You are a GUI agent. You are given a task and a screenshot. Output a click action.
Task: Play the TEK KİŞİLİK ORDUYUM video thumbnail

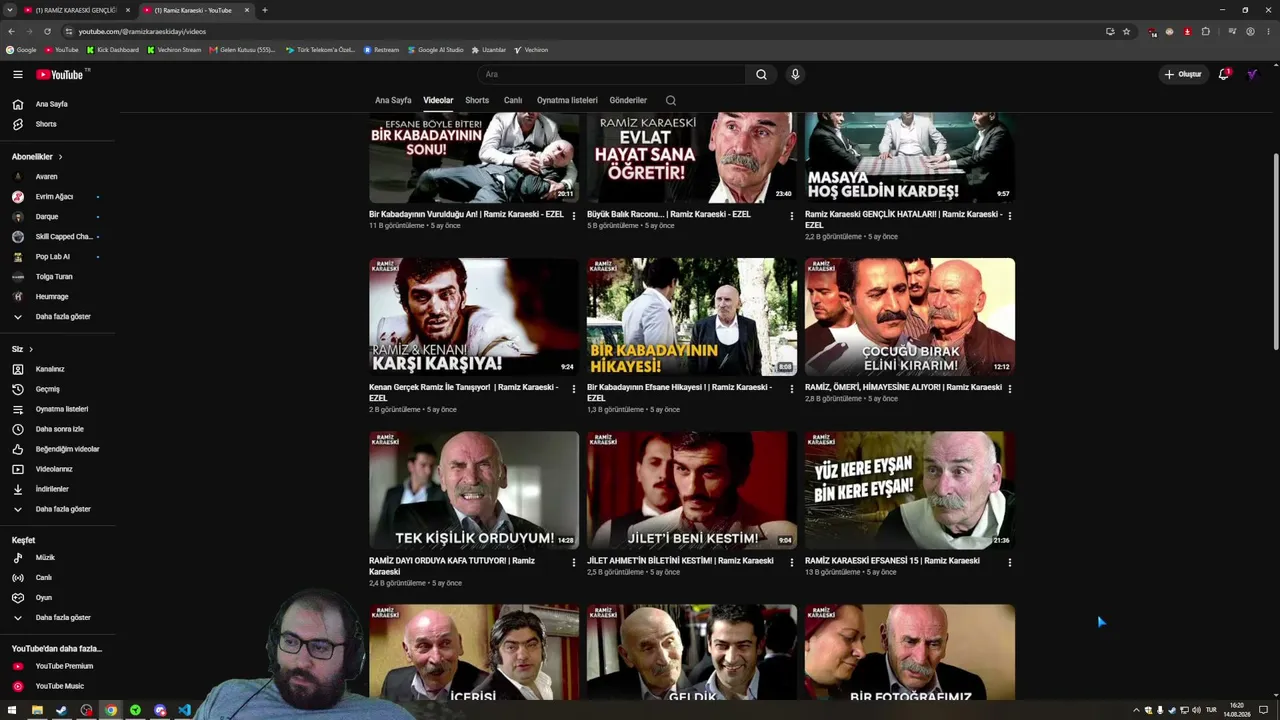tap(474, 490)
